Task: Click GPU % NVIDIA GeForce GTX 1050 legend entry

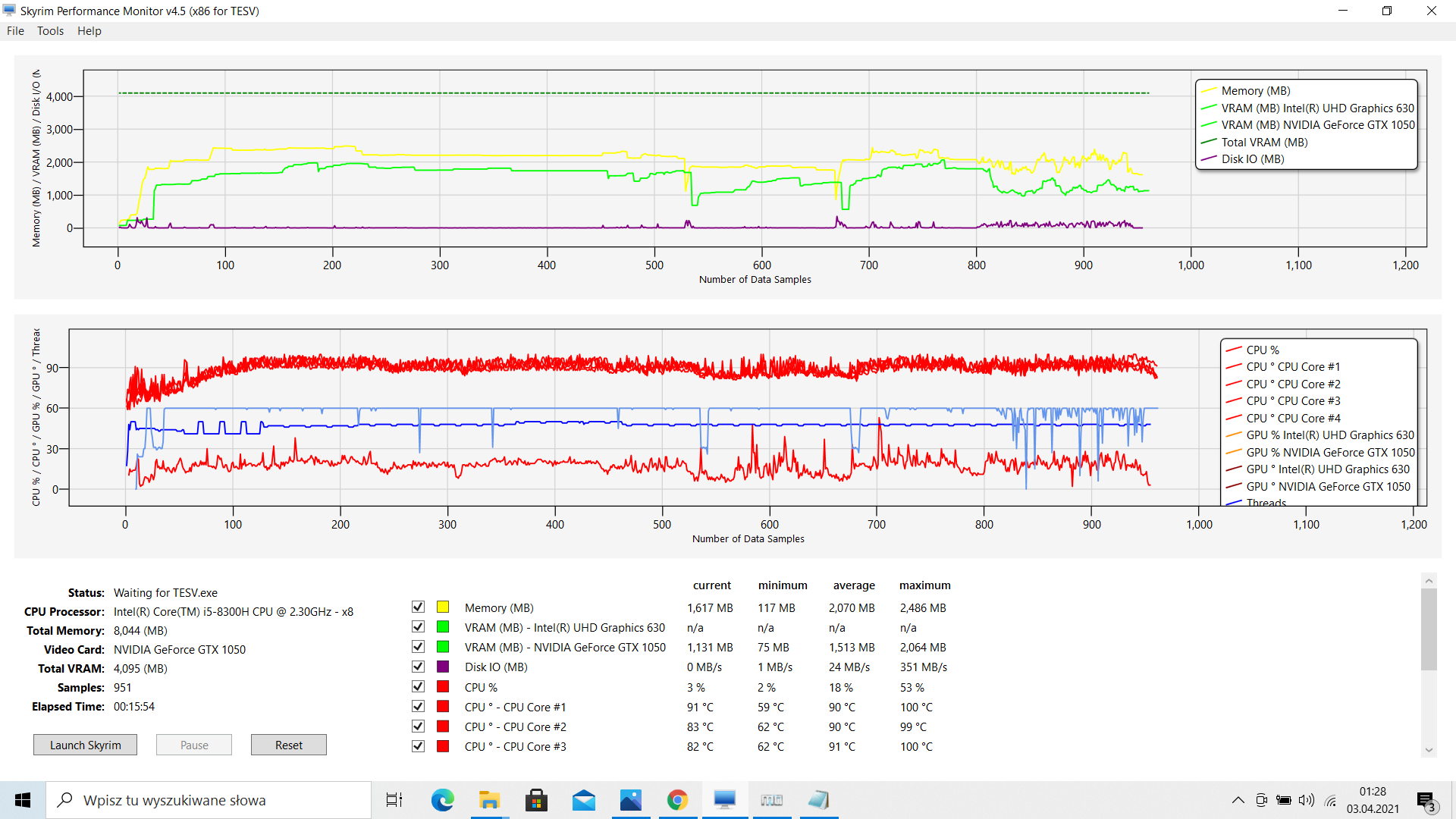Action: pos(1329,452)
